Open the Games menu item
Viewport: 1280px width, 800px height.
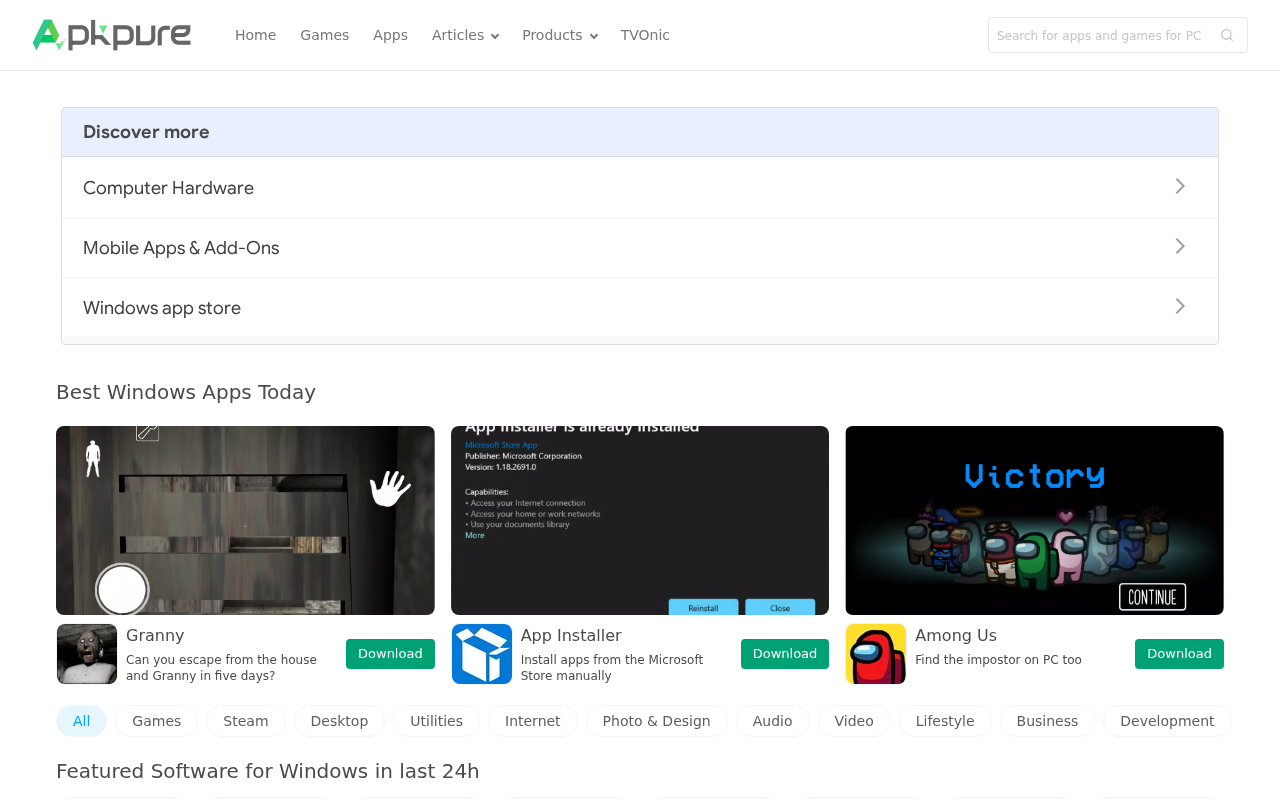pos(324,35)
